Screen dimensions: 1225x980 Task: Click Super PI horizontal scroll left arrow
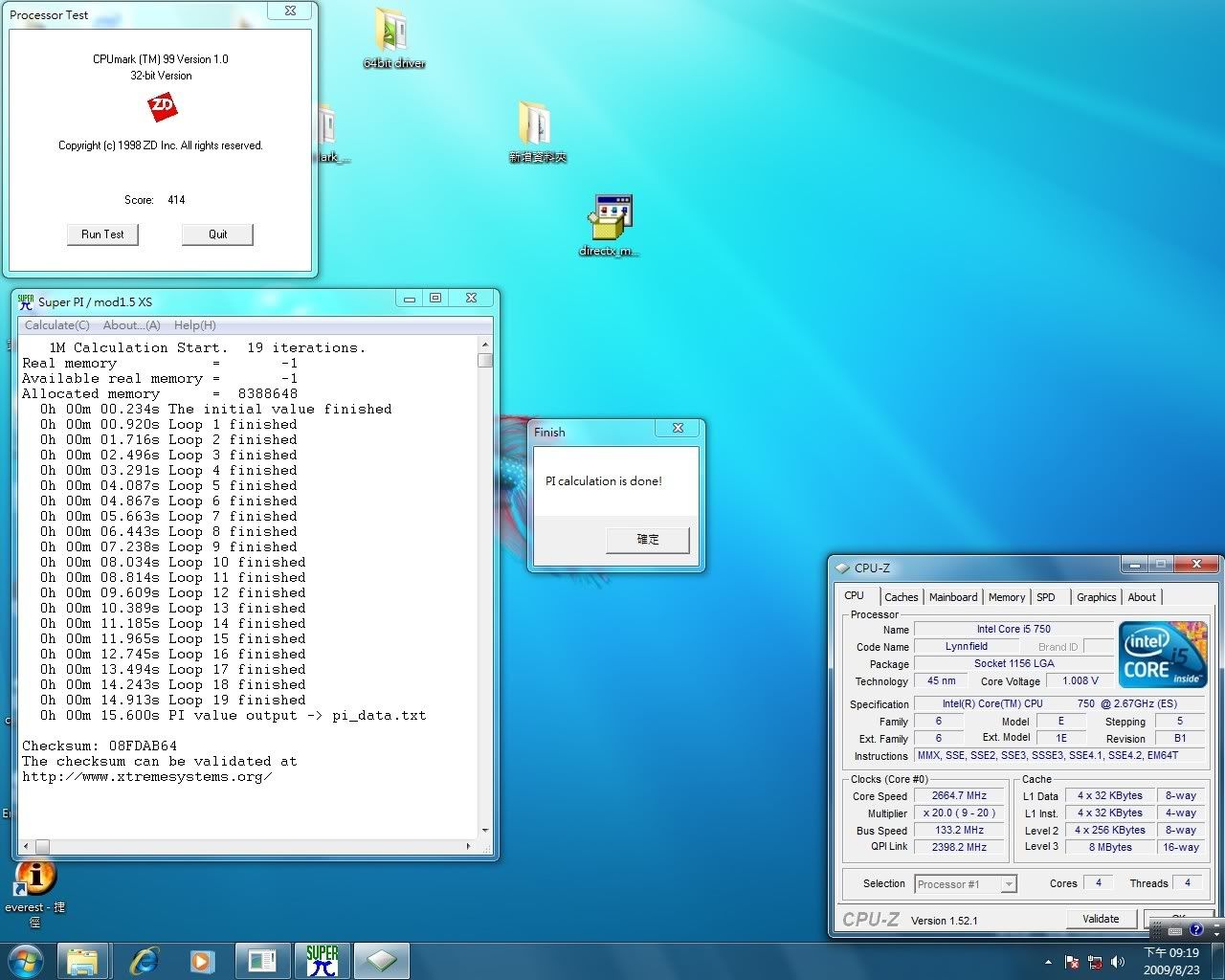click(27, 847)
